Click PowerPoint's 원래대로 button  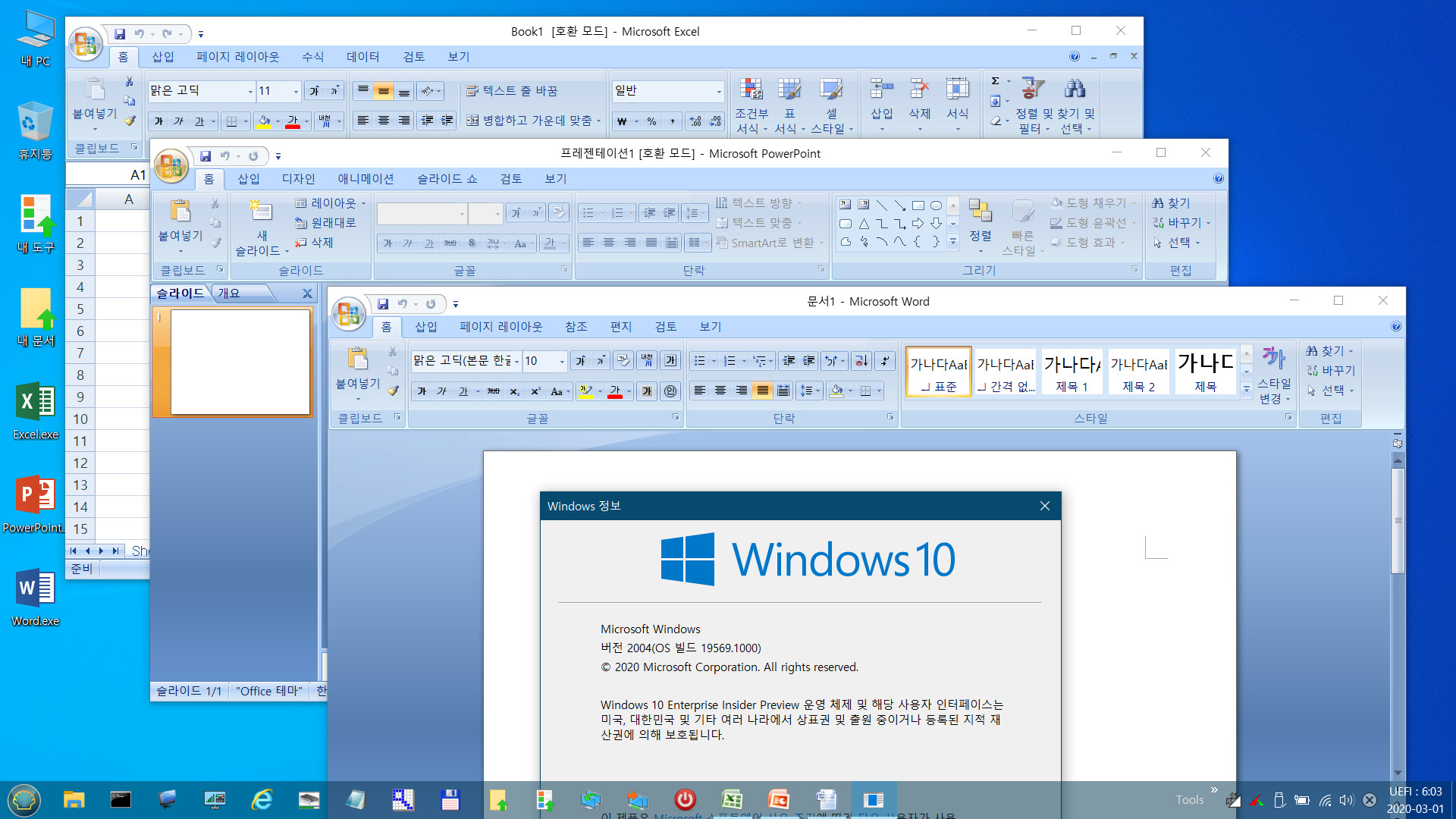click(x=325, y=223)
